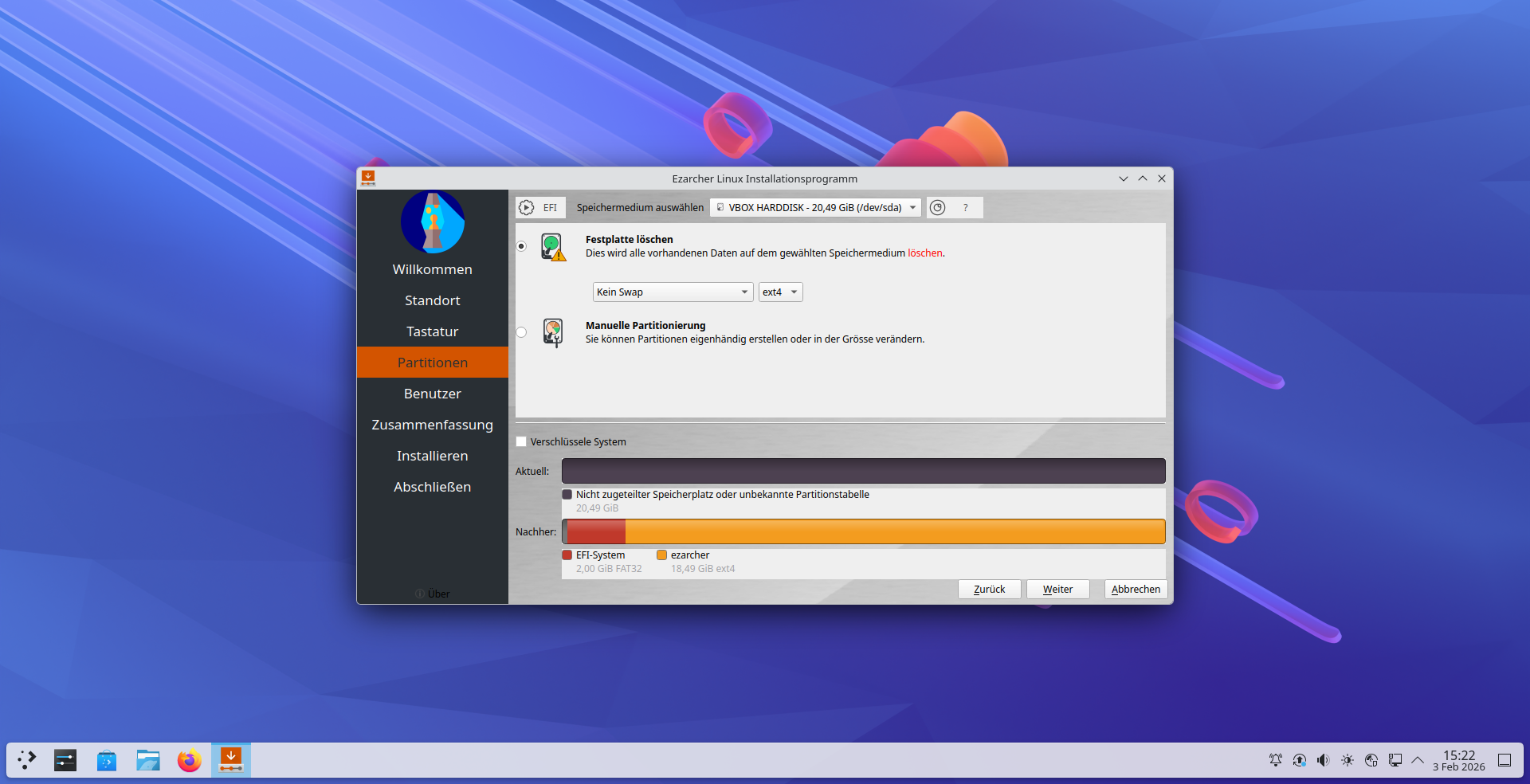Click the manual partitioning disk icon

click(x=553, y=332)
